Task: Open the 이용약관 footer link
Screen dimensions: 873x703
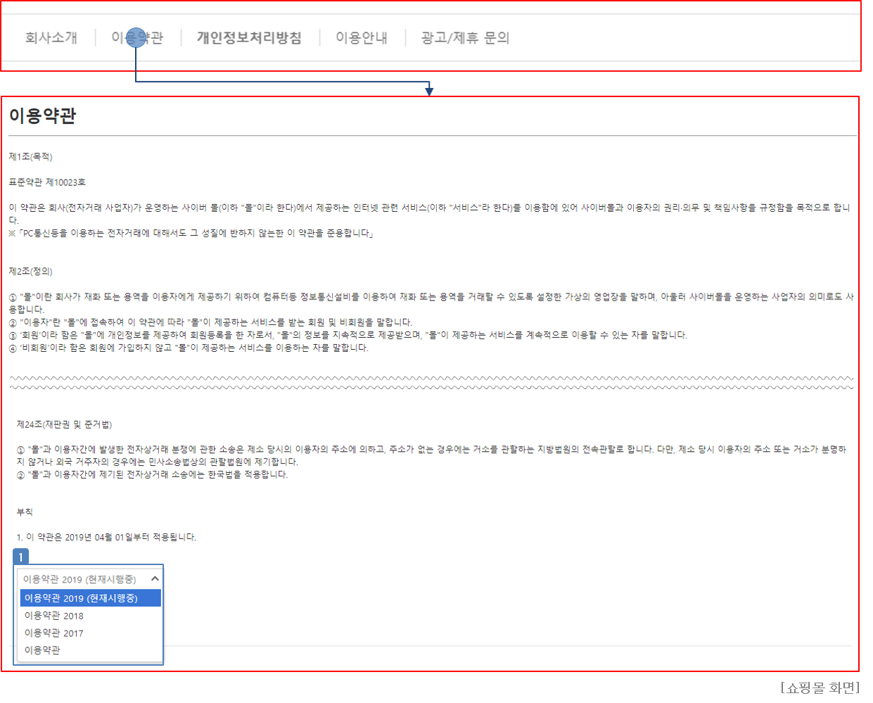Action: coord(137,38)
